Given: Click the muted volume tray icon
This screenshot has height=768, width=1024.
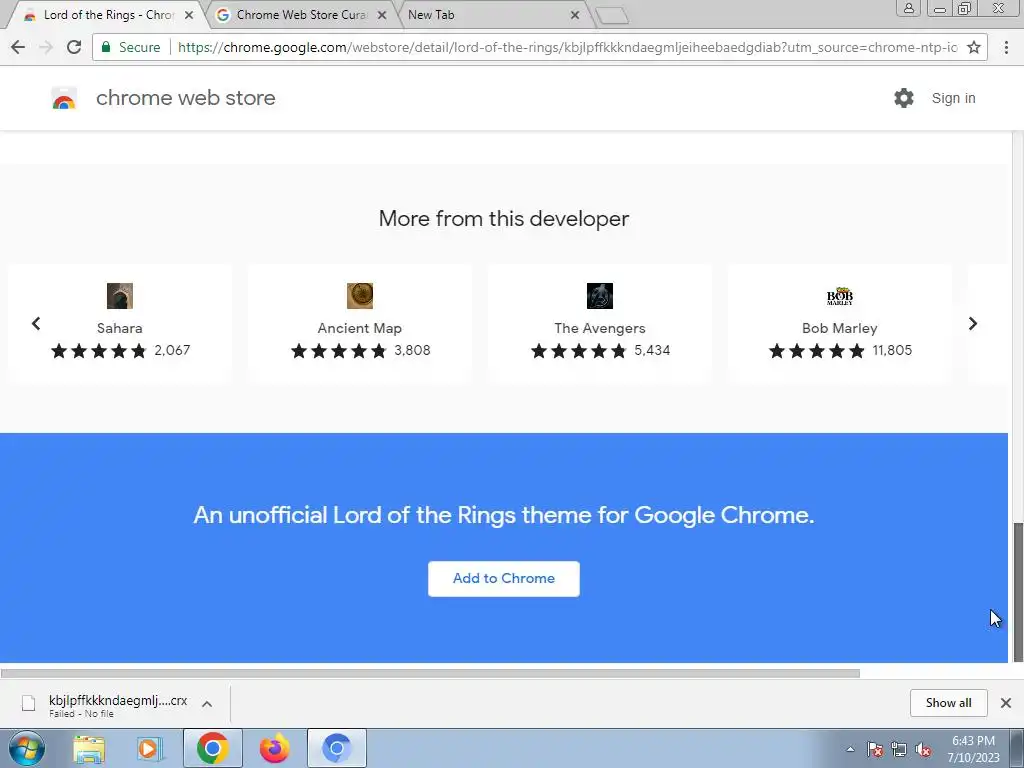Looking at the screenshot, I should coord(923,749).
